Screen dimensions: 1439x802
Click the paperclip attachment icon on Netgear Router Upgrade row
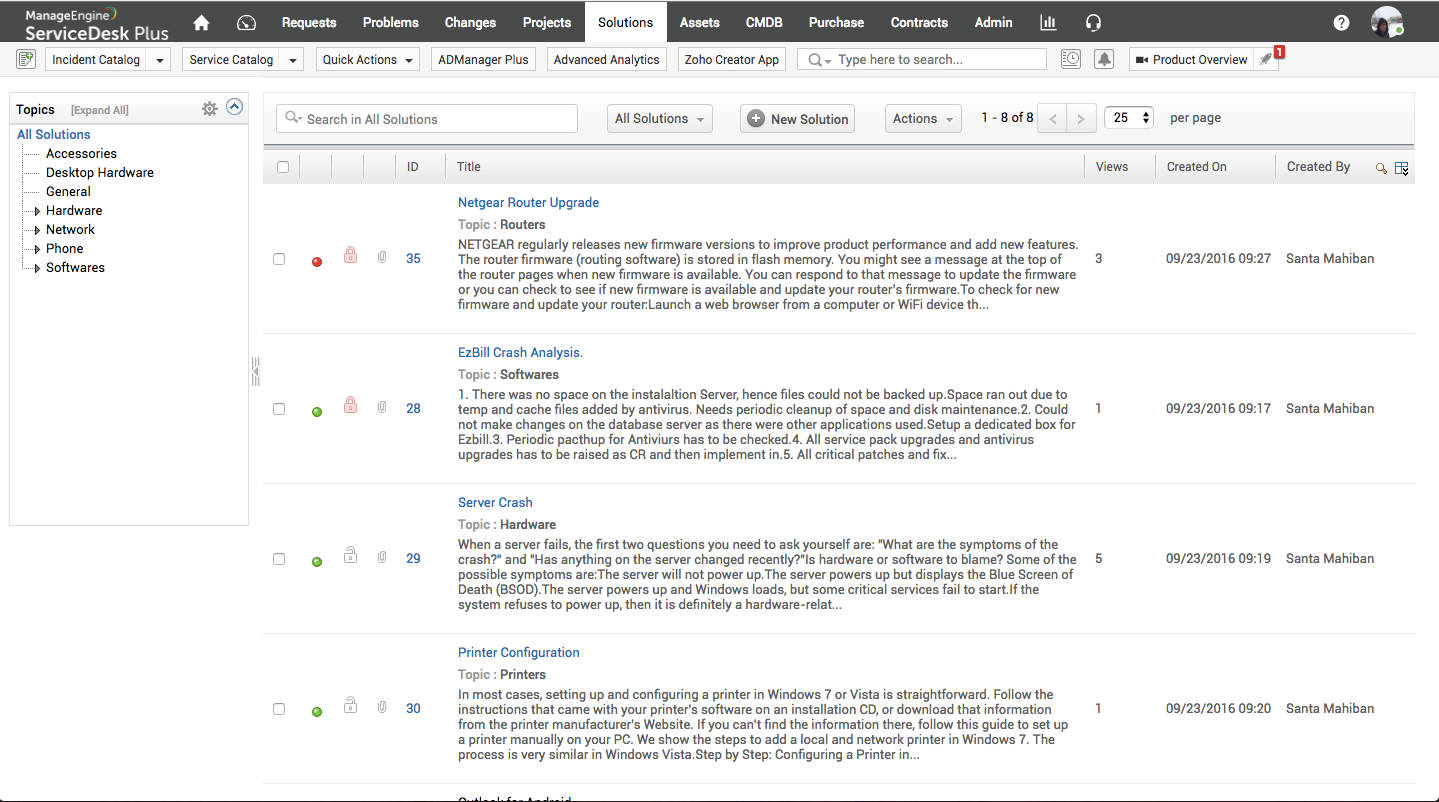[x=382, y=257]
